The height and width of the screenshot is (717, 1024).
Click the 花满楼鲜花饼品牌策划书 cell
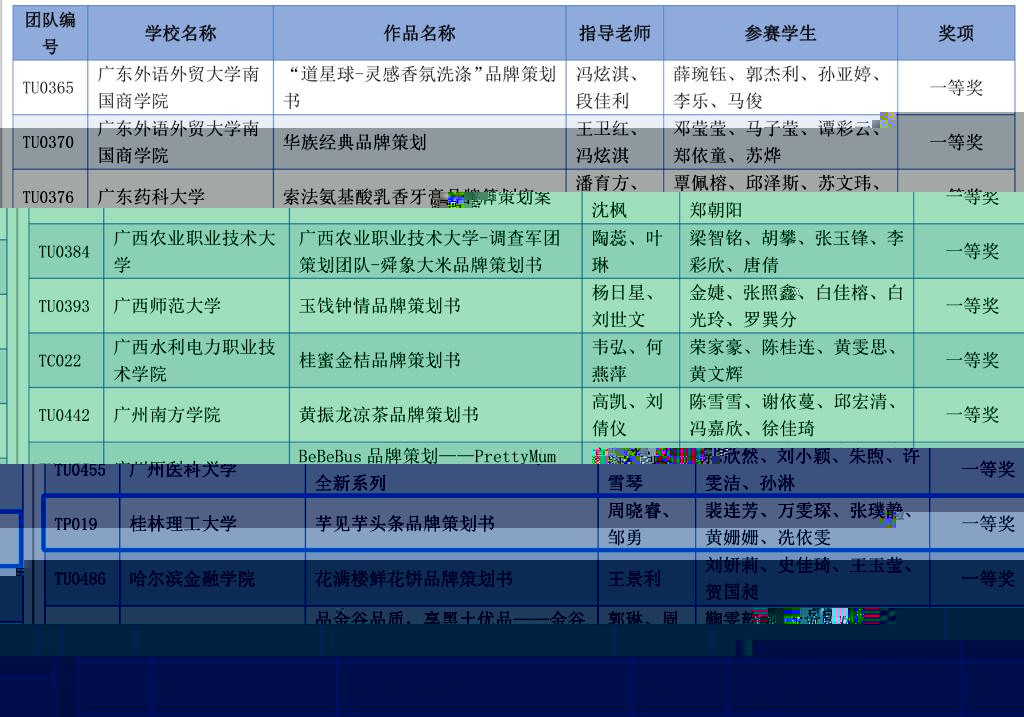(451, 579)
